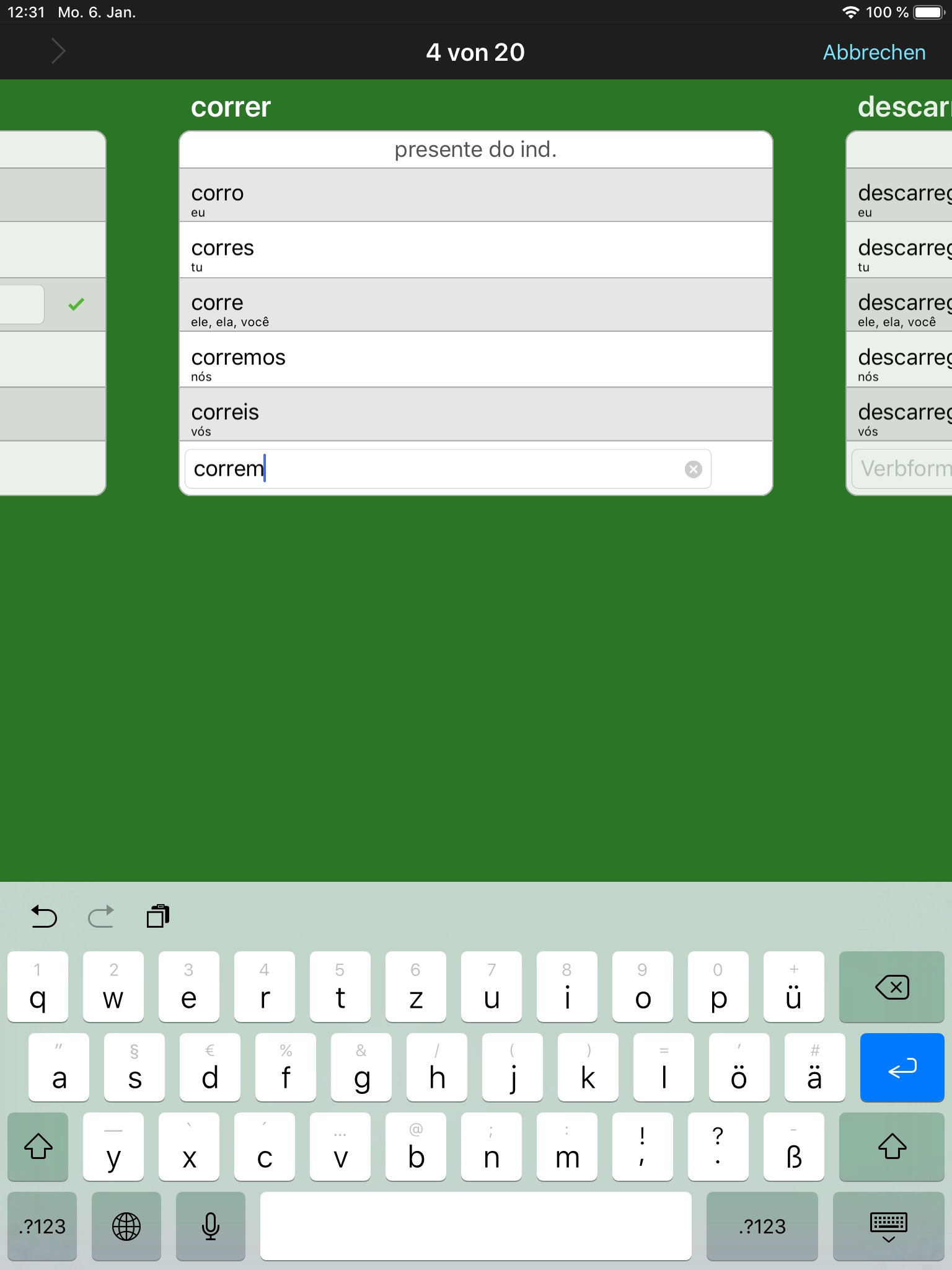Tap the x key

click(189, 1147)
